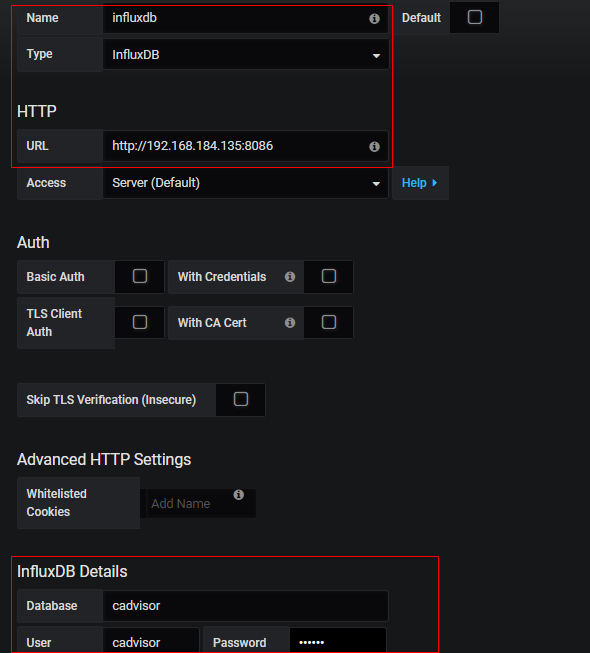Screen dimensions: 590x653
Task: Click the Auth section heading
Action: [x=33, y=243]
